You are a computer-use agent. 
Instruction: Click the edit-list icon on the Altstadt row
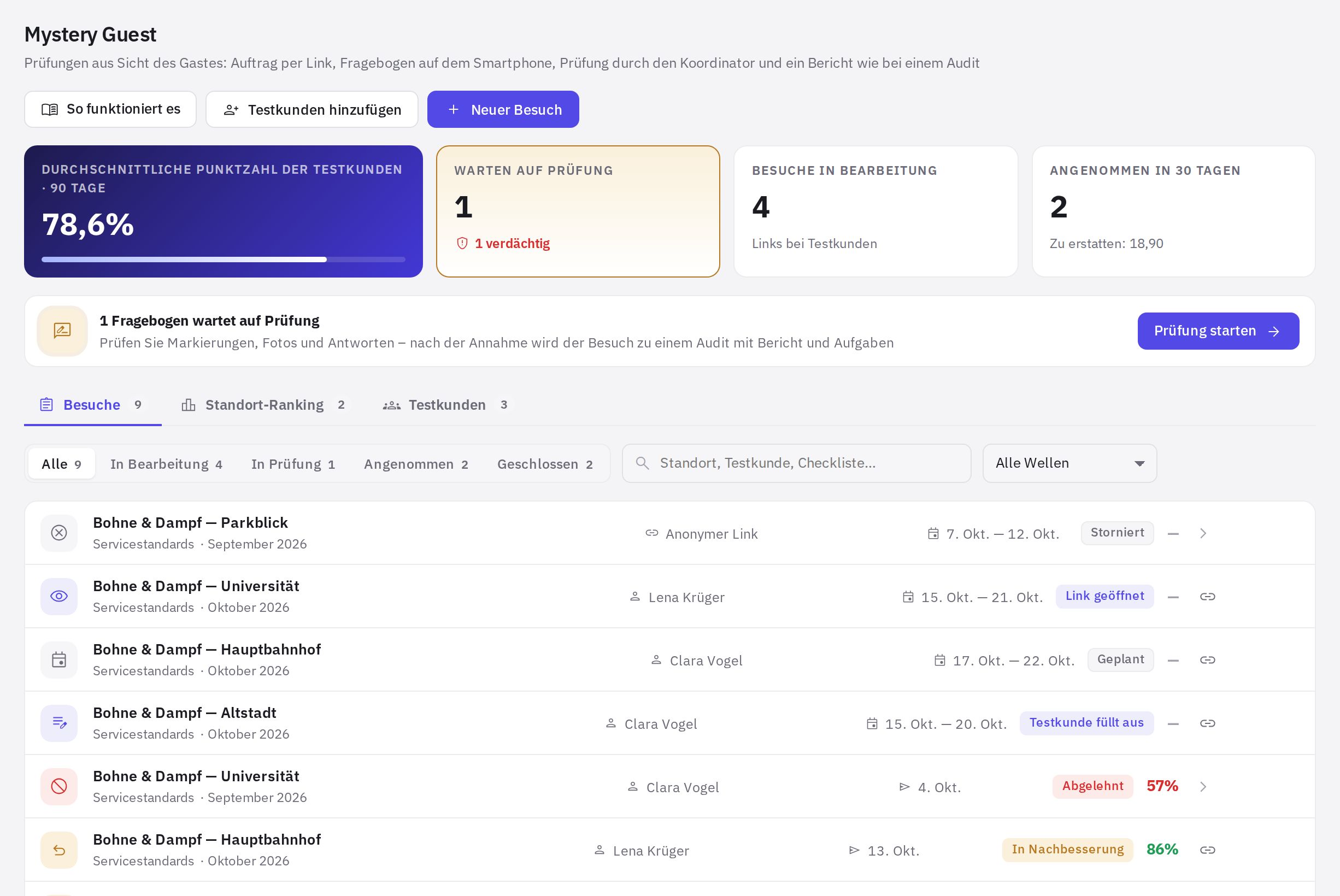coord(59,723)
